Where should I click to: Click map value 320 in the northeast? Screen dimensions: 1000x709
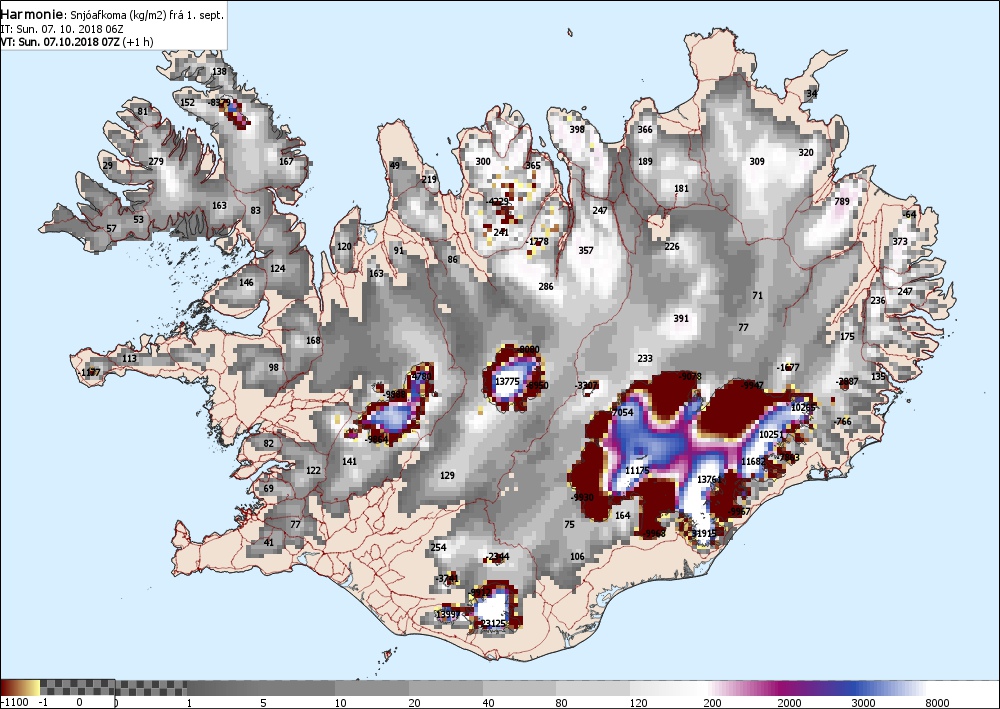click(x=806, y=152)
